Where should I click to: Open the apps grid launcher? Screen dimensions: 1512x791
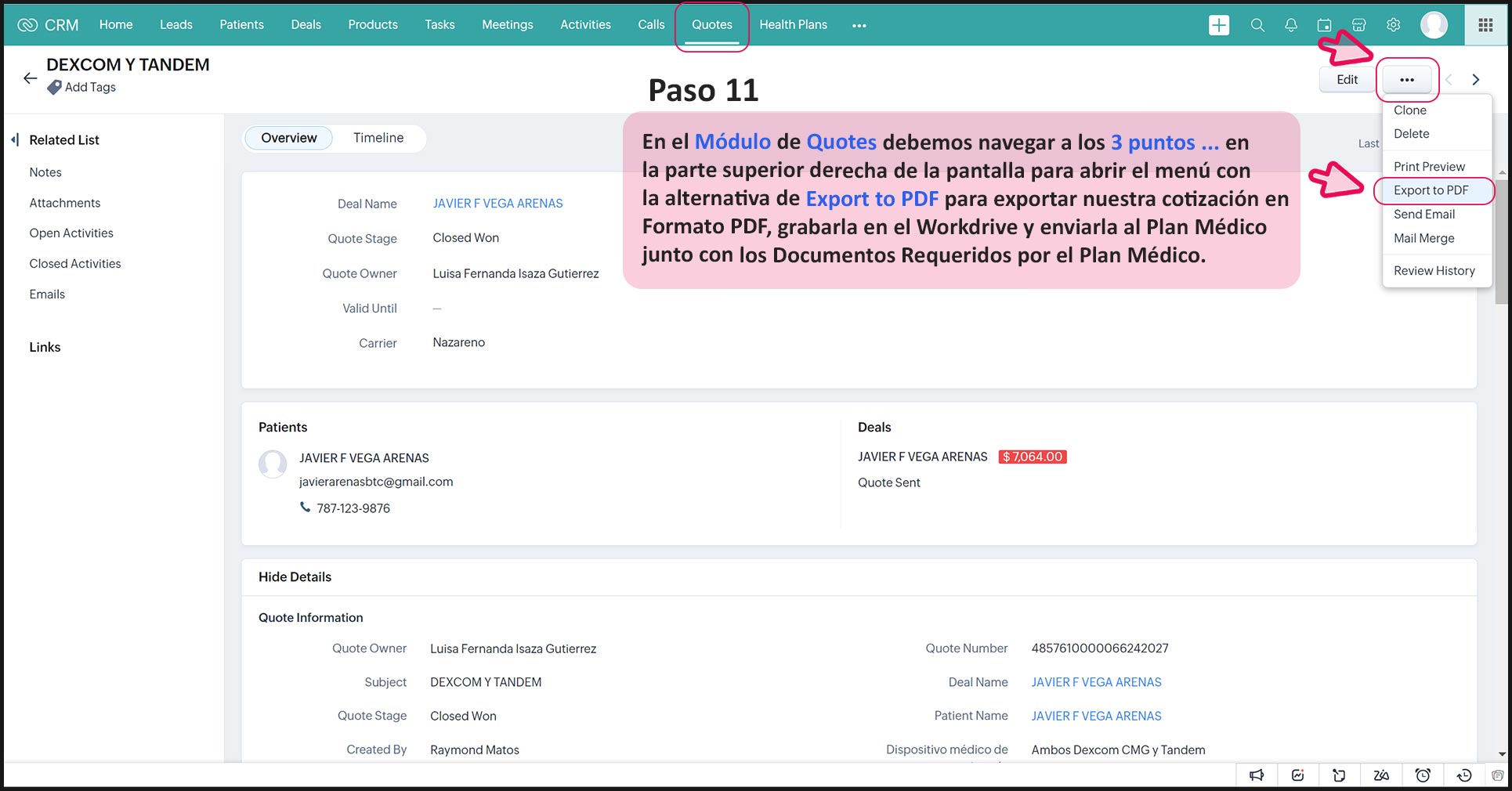click(x=1485, y=25)
